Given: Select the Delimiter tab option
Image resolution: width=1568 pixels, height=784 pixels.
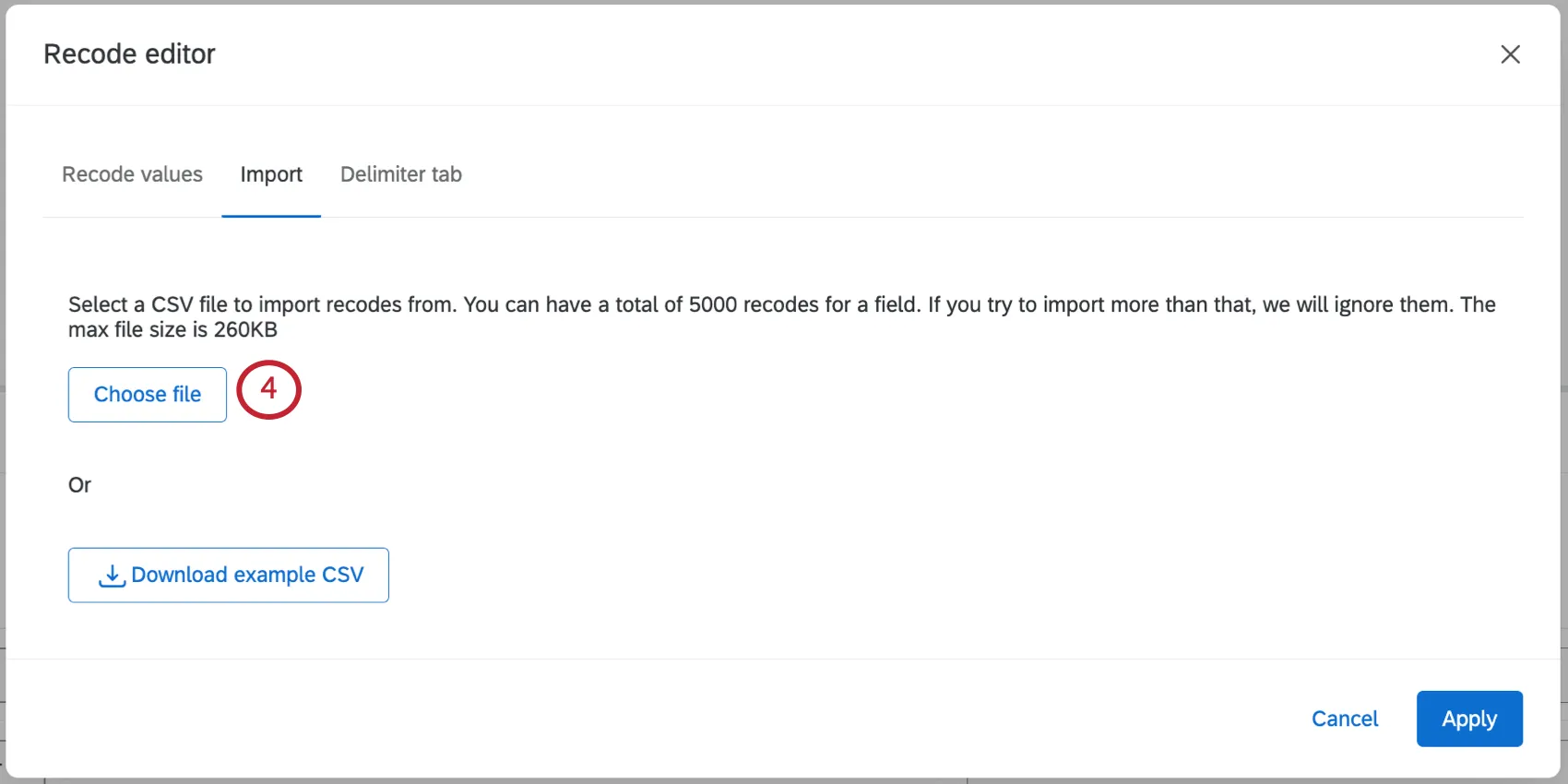Looking at the screenshot, I should (x=400, y=174).
